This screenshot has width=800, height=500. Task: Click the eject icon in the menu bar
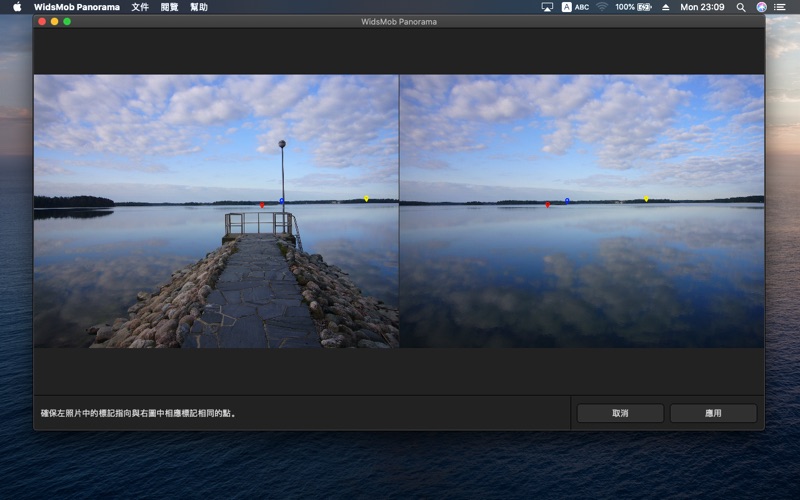[x=666, y=7]
